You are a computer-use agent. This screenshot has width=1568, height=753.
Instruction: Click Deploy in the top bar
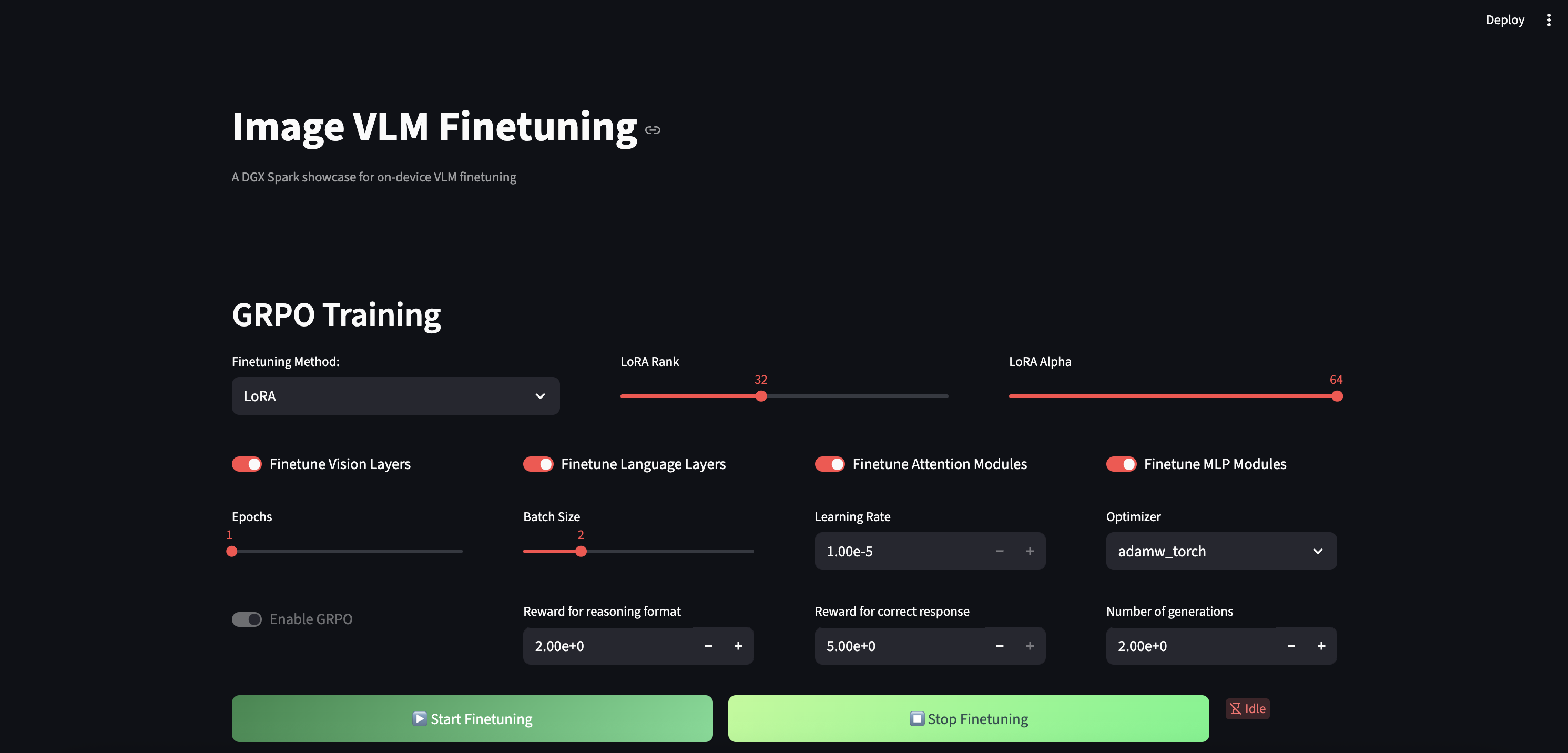coord(1505,19)
